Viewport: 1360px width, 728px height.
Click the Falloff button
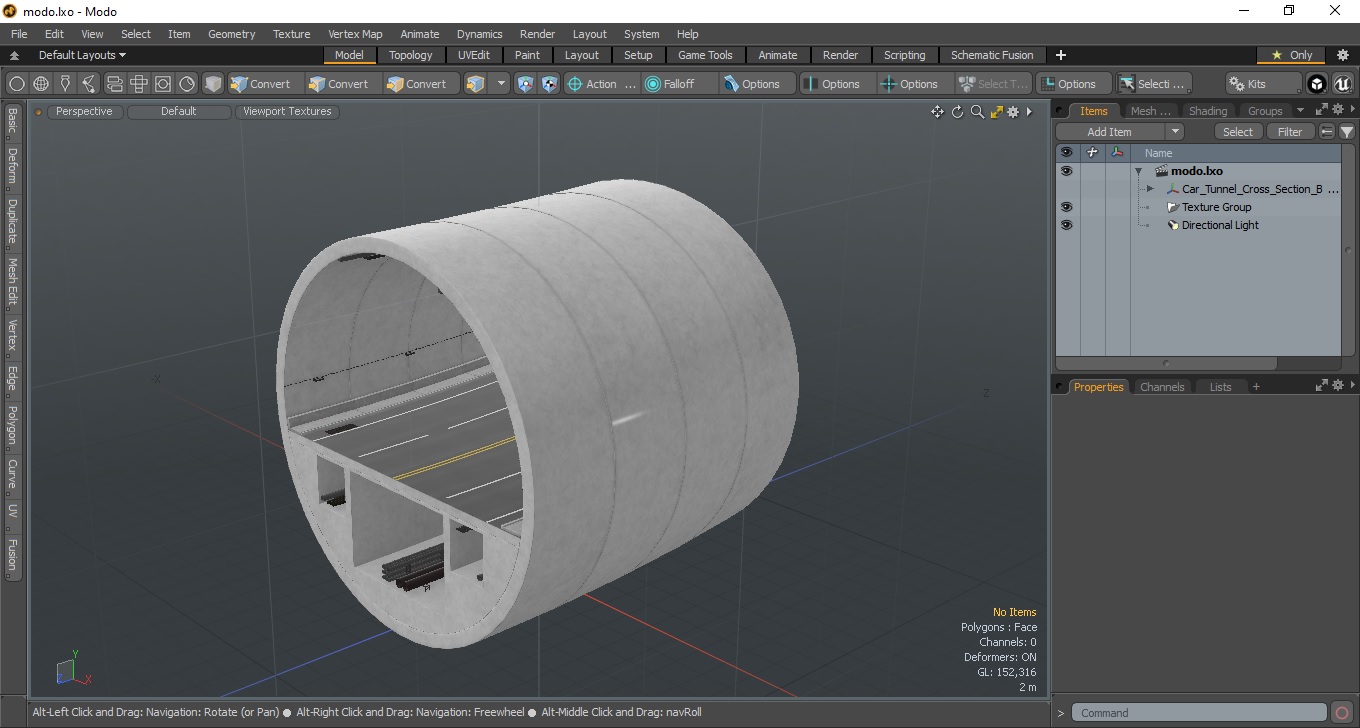pos(679,84)
